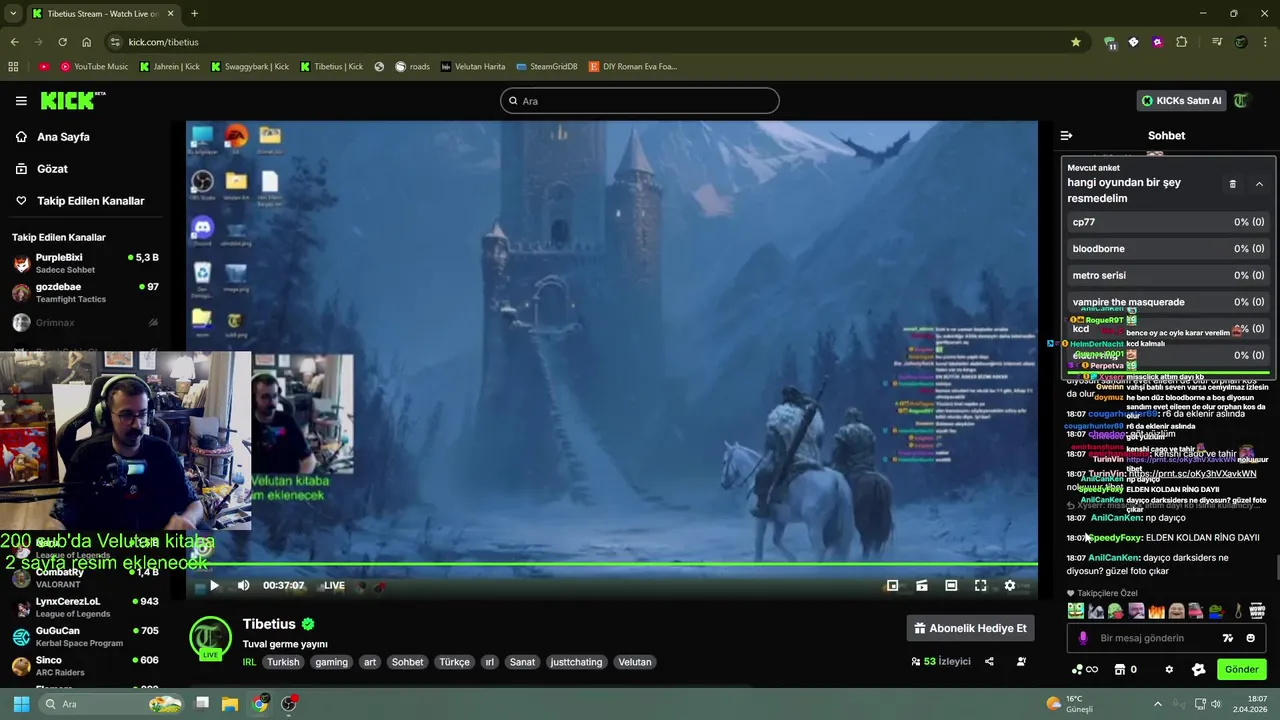Click the microphone icon in chat input
The width and height of the screenshot is (1280, 720).
(1083, 638)
